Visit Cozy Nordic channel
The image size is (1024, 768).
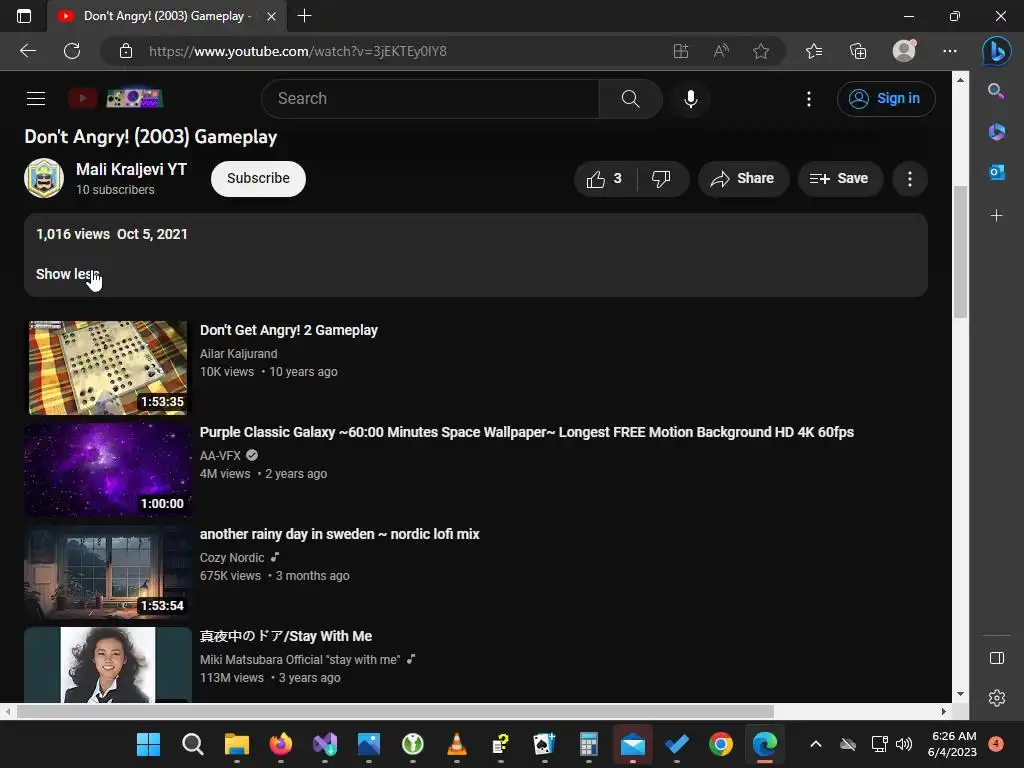tap(232, 558)
